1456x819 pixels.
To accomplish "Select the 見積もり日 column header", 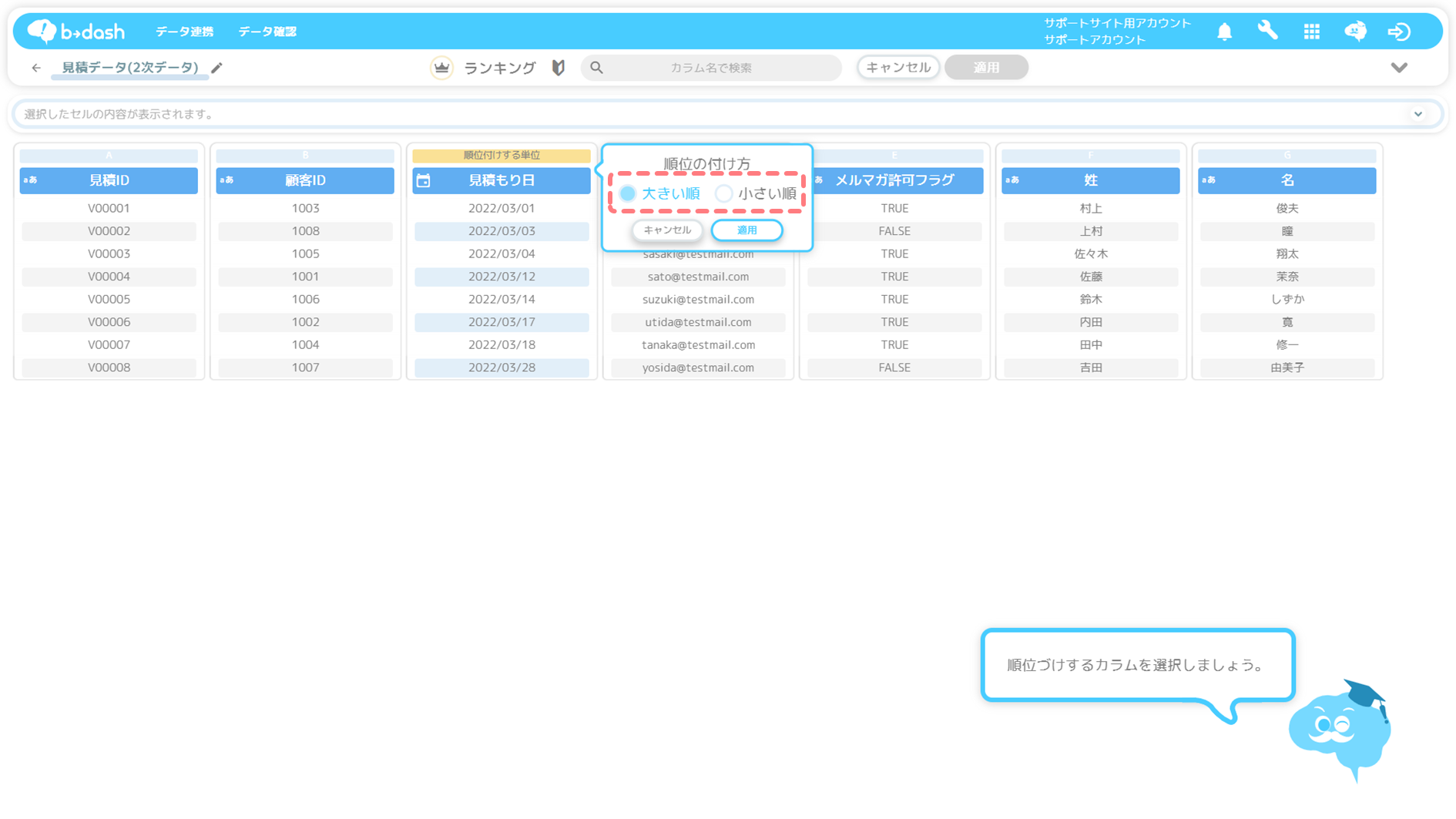I will coord(502,180).
